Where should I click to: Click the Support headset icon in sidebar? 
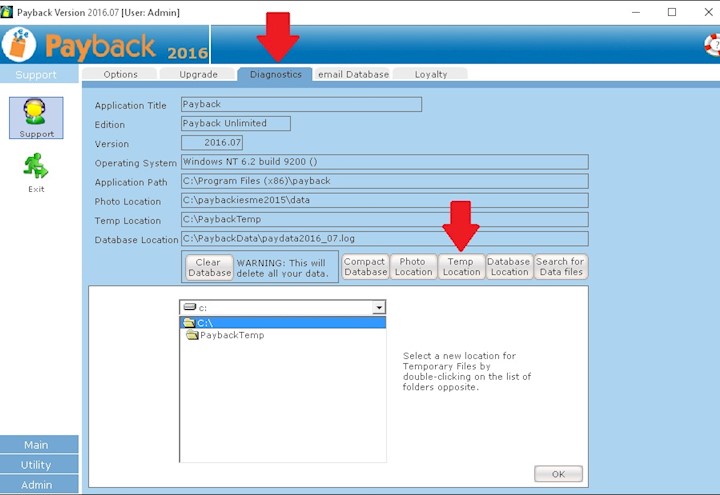click(37, 115)
